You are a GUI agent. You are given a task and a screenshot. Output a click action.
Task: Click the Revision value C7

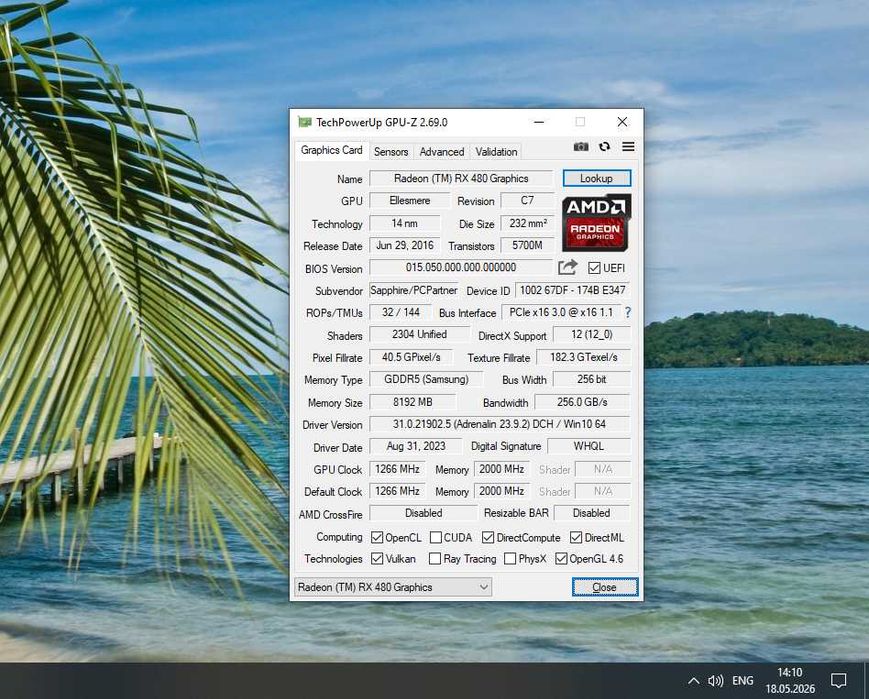527,201
